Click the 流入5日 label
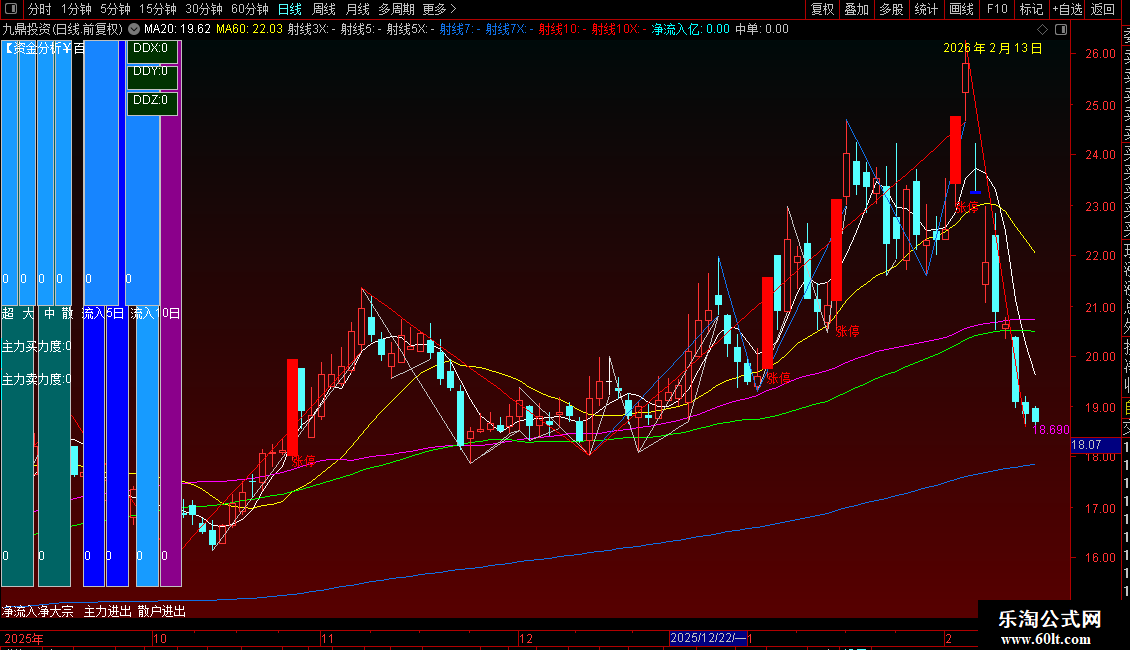Image resolution: width=1130 pixels, height=650 pixels. pyautogui.click(x=103, y=313)
